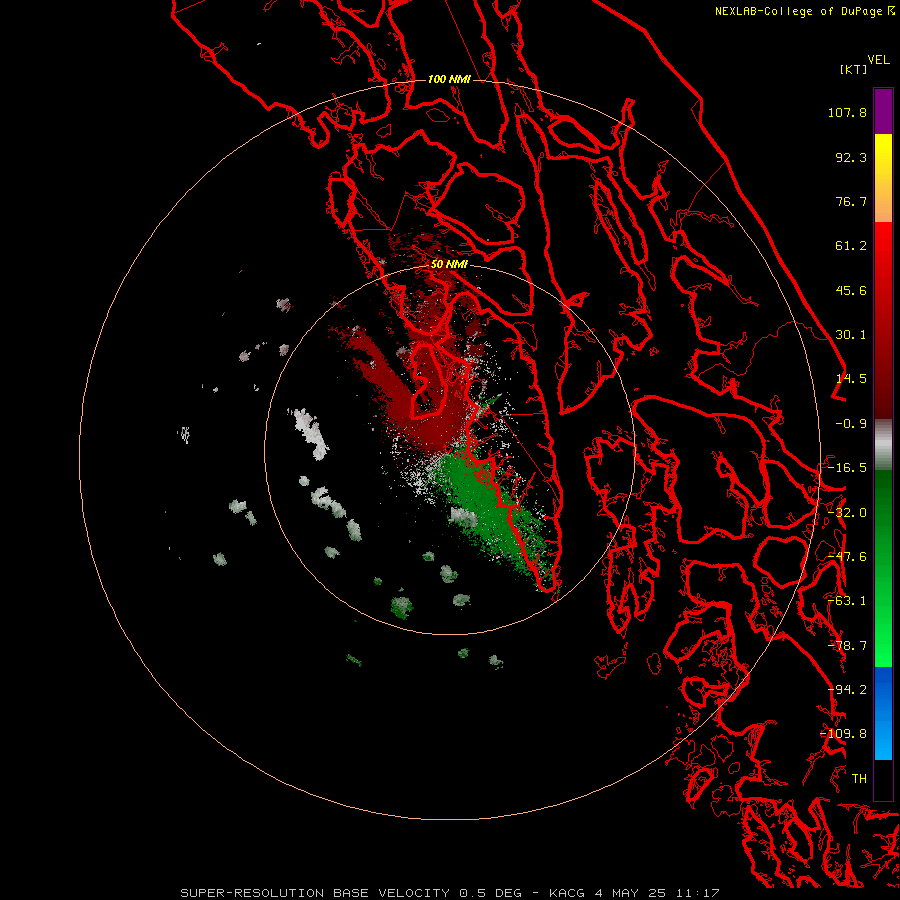Click the TH legend label
Screen dimensions: 900x900
point(859,779)
